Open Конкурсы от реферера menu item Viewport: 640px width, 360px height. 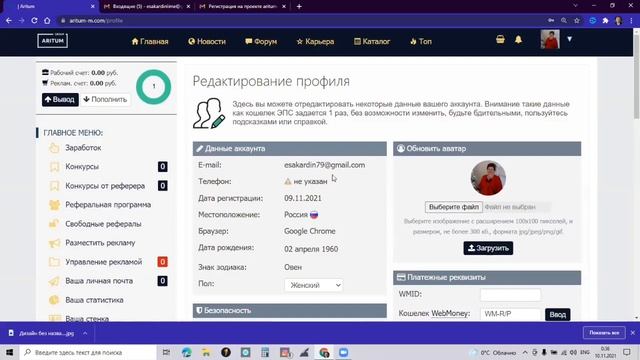[105, 186]
